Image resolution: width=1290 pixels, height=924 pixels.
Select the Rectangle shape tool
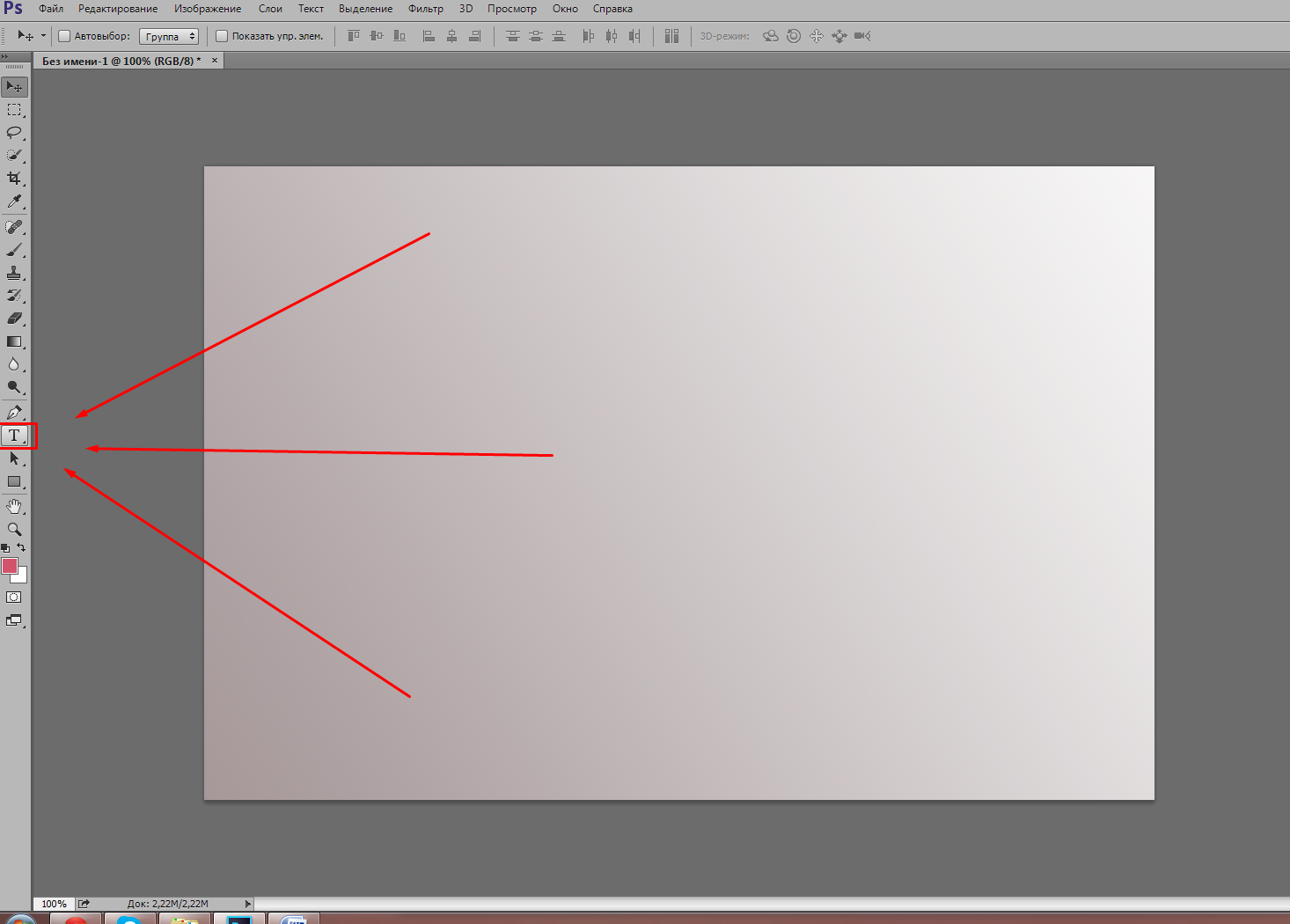point(15,481)
